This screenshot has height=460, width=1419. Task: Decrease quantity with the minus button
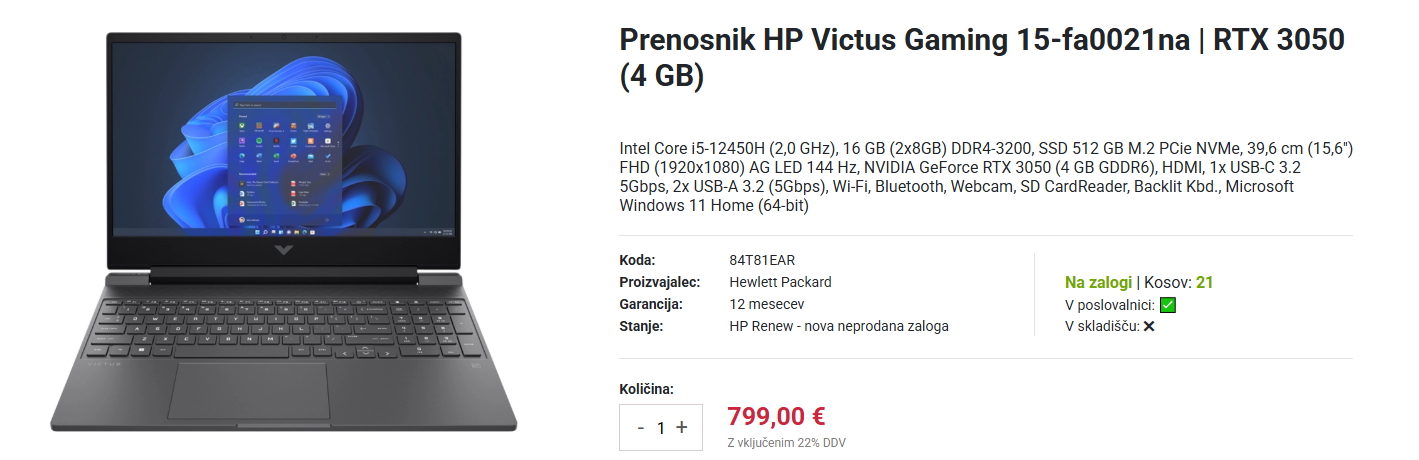[x=640, y=428]
